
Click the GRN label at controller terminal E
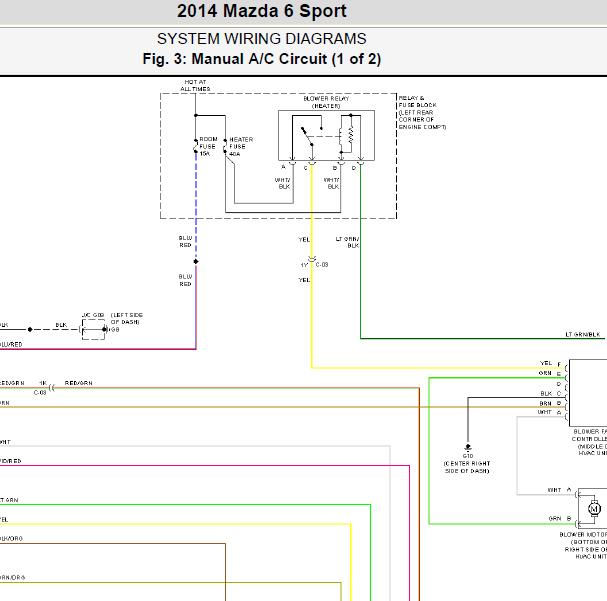[x=545, y=373]
